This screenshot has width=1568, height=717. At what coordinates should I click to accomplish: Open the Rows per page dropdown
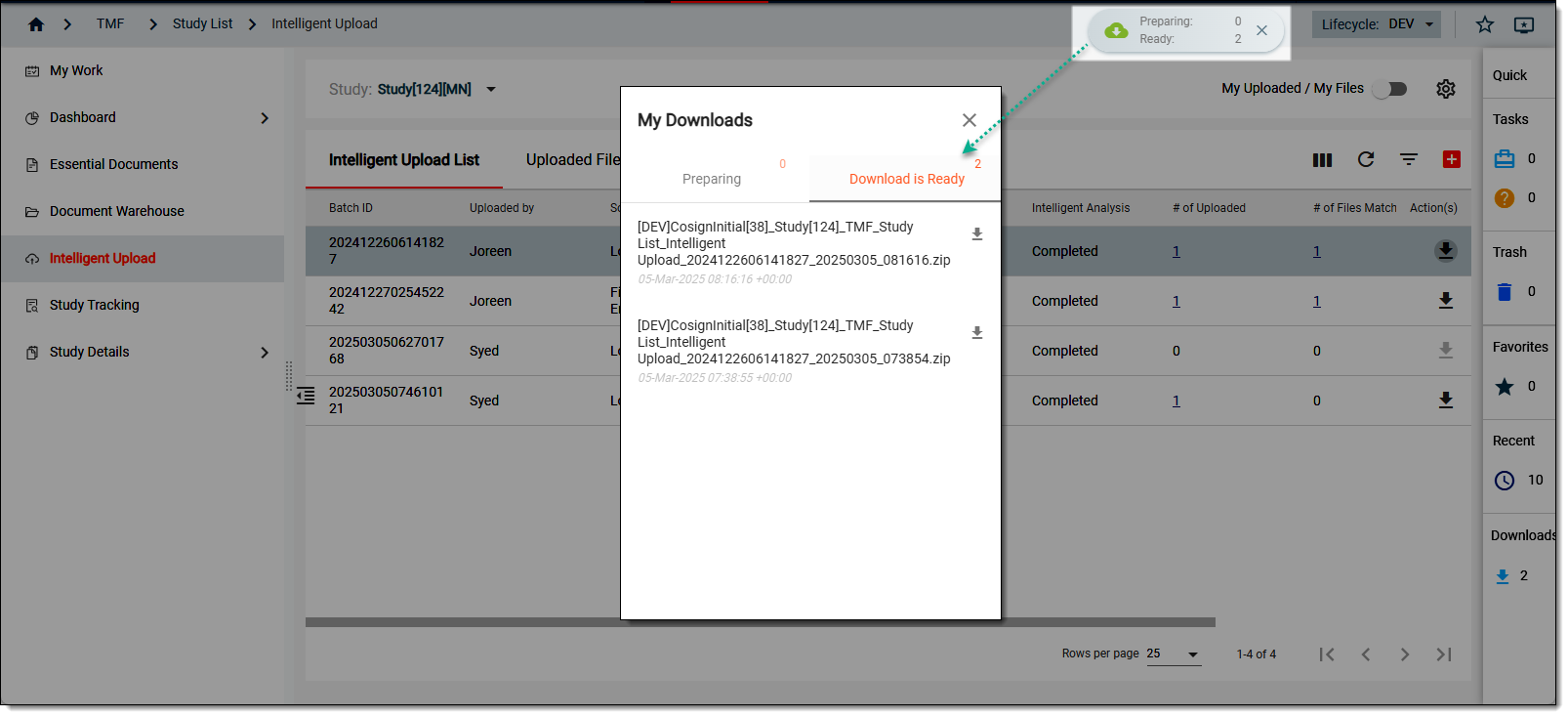[x=1174, y=654]
